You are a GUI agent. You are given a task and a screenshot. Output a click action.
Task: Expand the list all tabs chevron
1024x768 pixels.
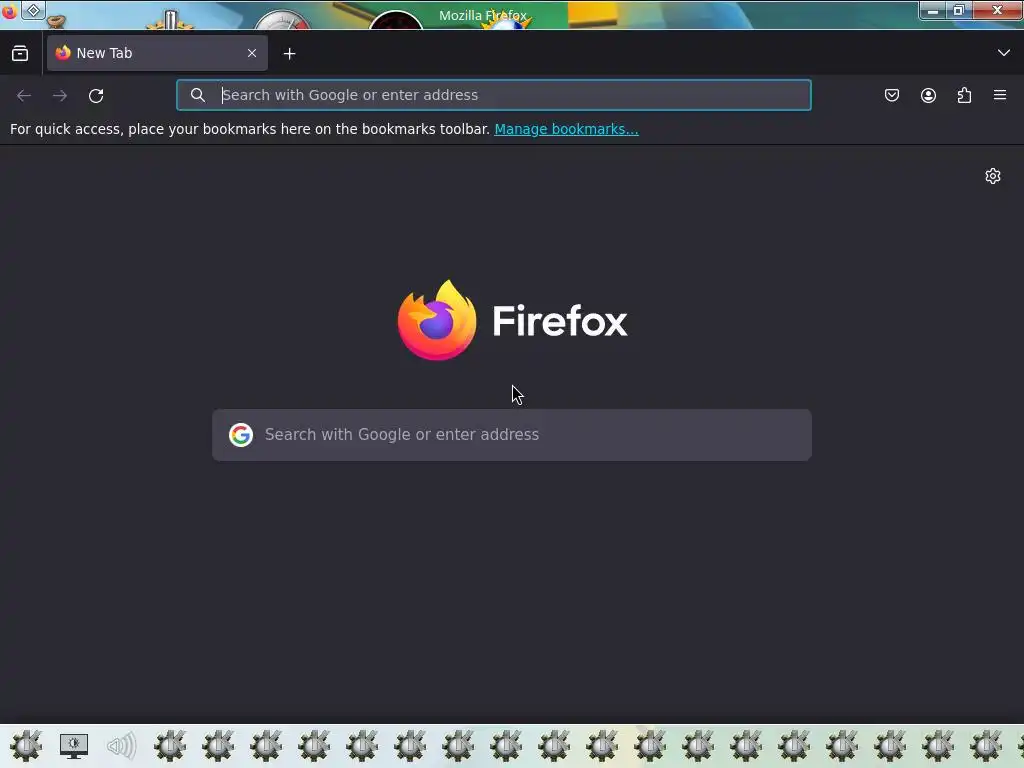1004,53
